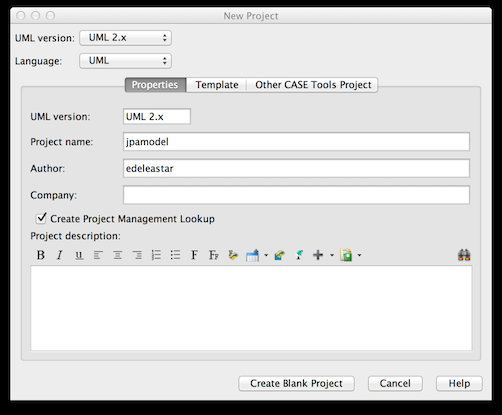Expand the arrow next to plus icon

click(x=332, y=255)
